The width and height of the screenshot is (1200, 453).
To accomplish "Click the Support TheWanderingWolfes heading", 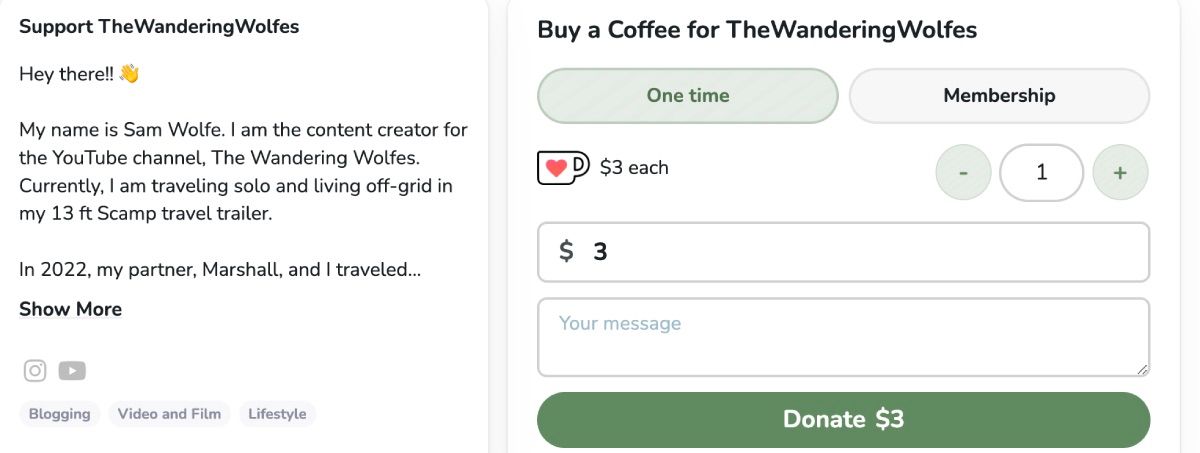I will [159, 27].
